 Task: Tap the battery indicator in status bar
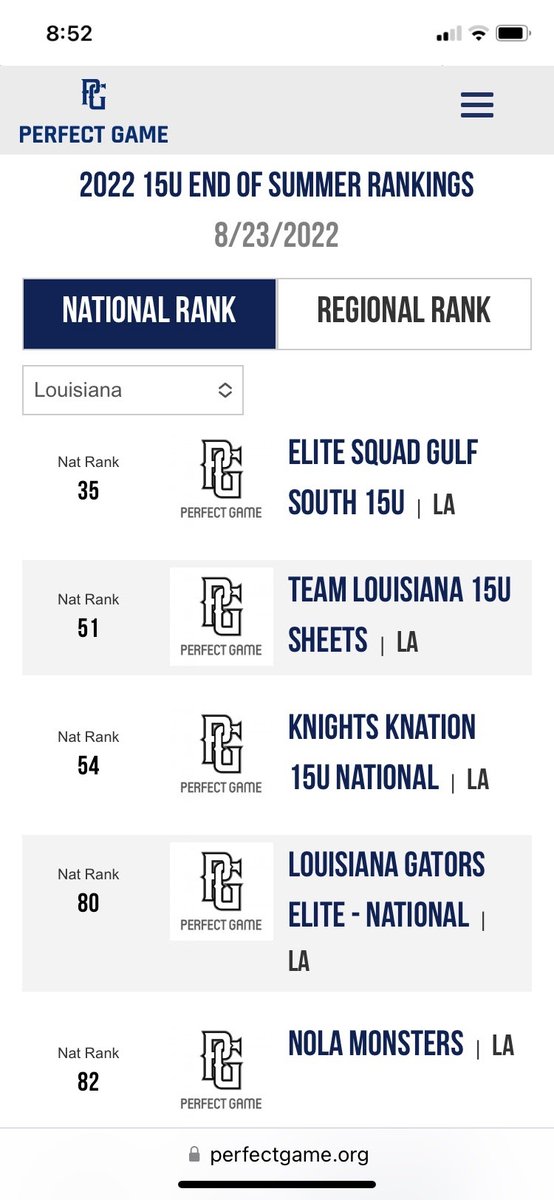point(513,33)
